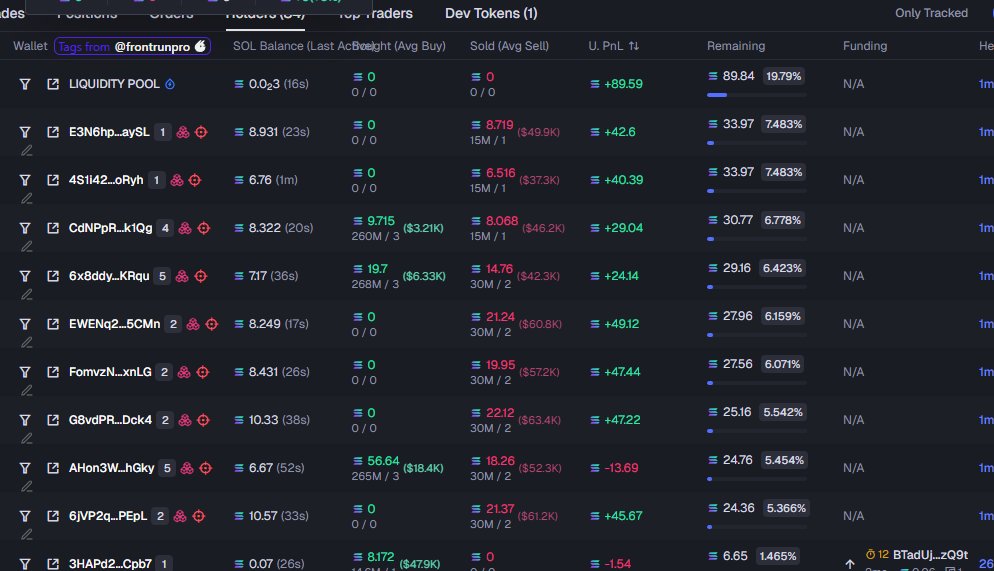Click the Remaining column header

736,46
